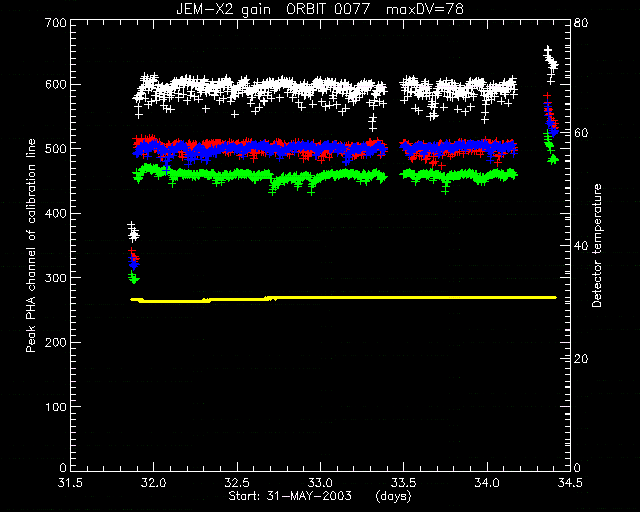Click the white cluster near channel 370 at start

coord(133,232)
